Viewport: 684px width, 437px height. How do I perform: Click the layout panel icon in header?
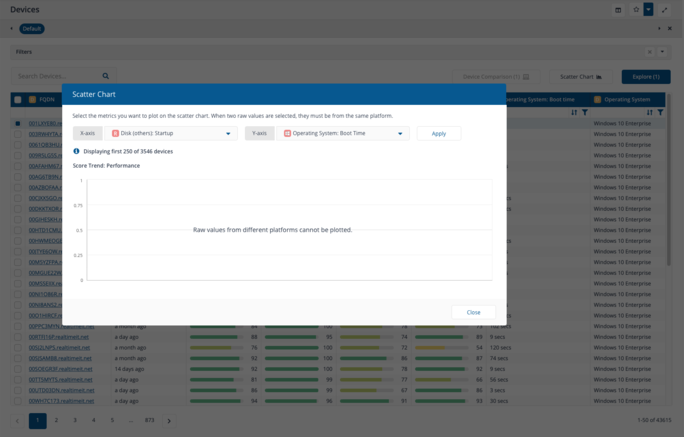(x=618, y=10)
